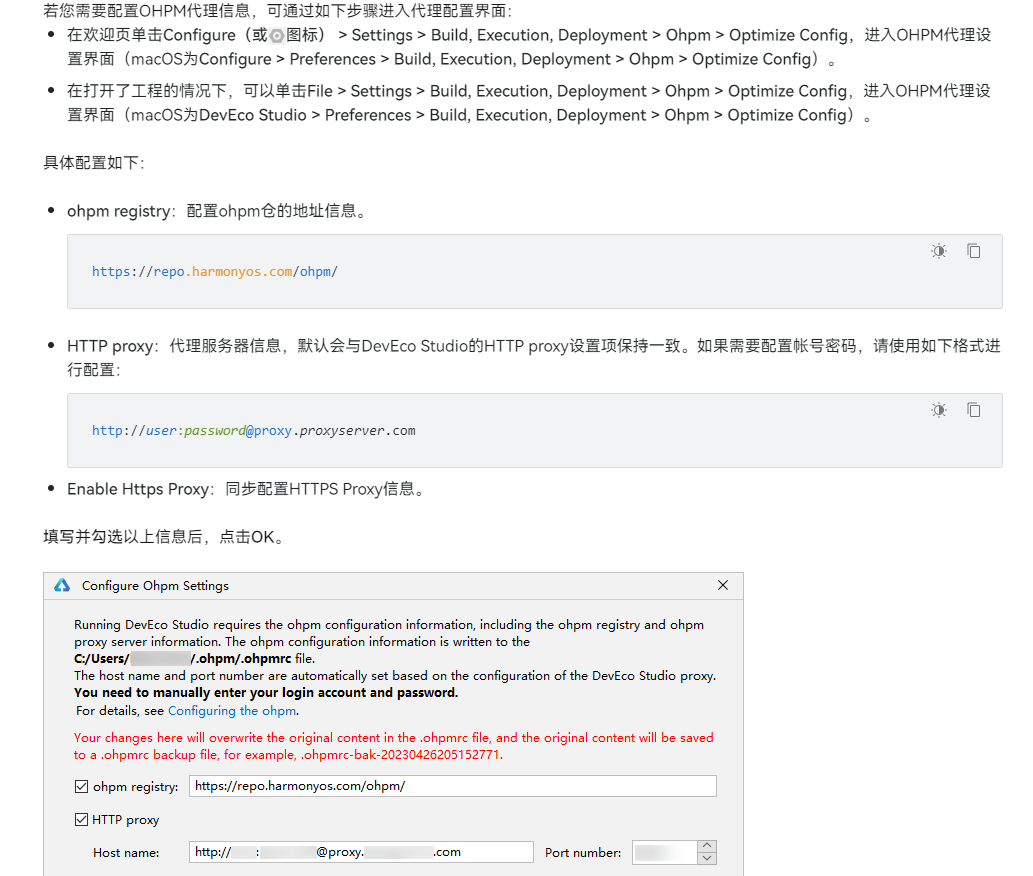Focus the Host name input field
The image size is (1033, 876).
point(361,852)
